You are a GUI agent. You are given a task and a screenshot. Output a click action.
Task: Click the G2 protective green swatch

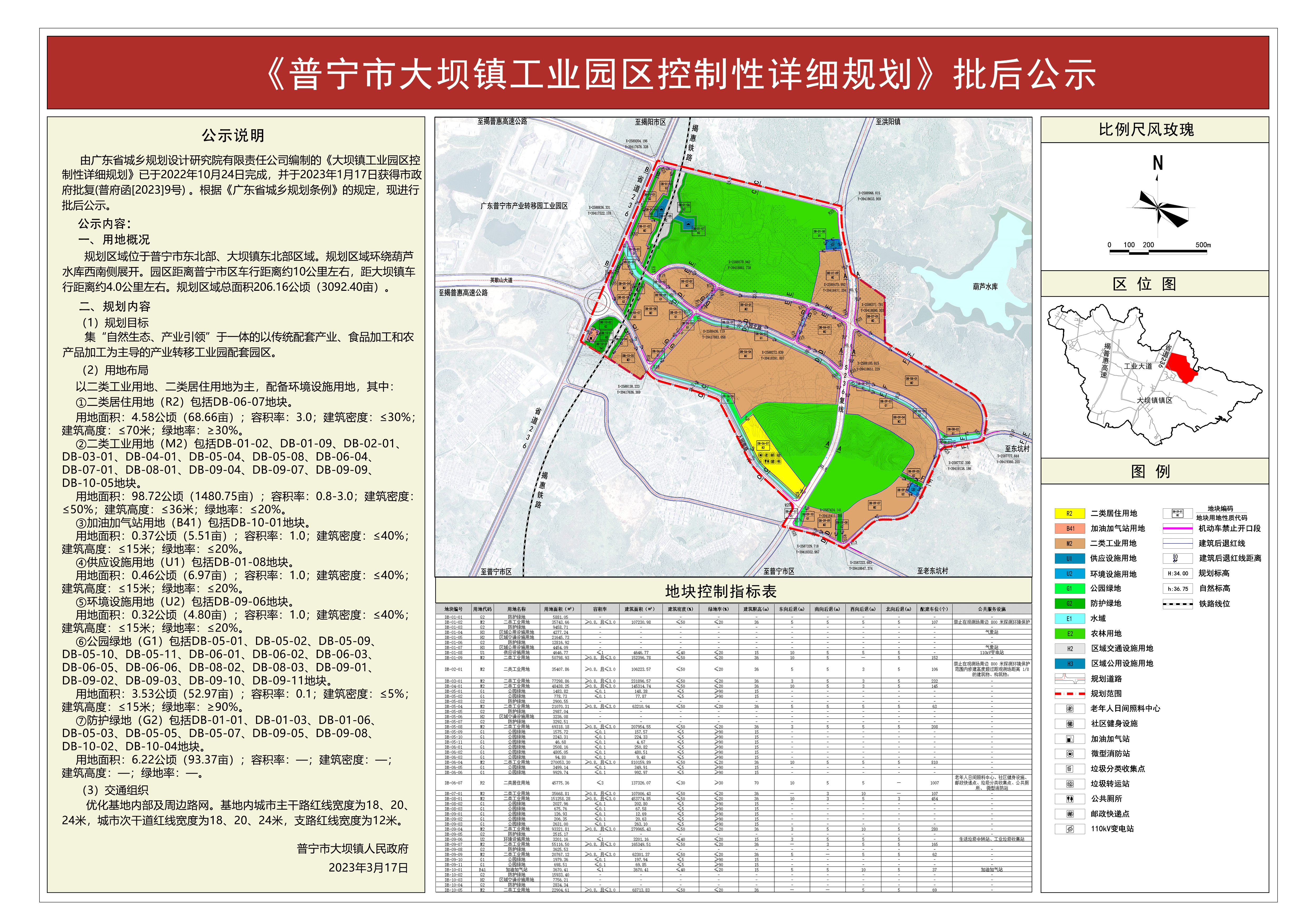pos(1070,604)
